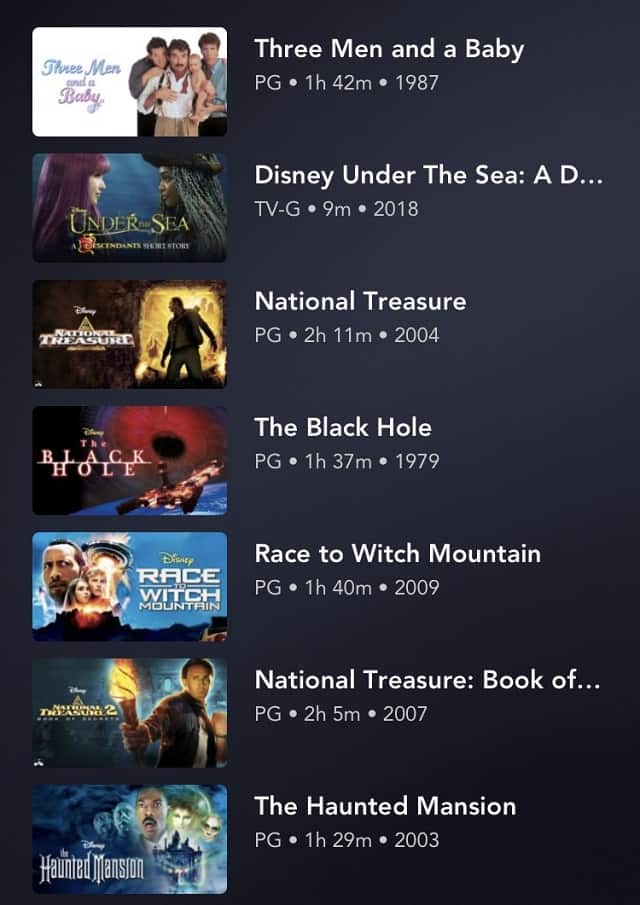
Task: Click The Black Hole poster thumbnail
Action: pyautogui.click(x=129, y=460)
